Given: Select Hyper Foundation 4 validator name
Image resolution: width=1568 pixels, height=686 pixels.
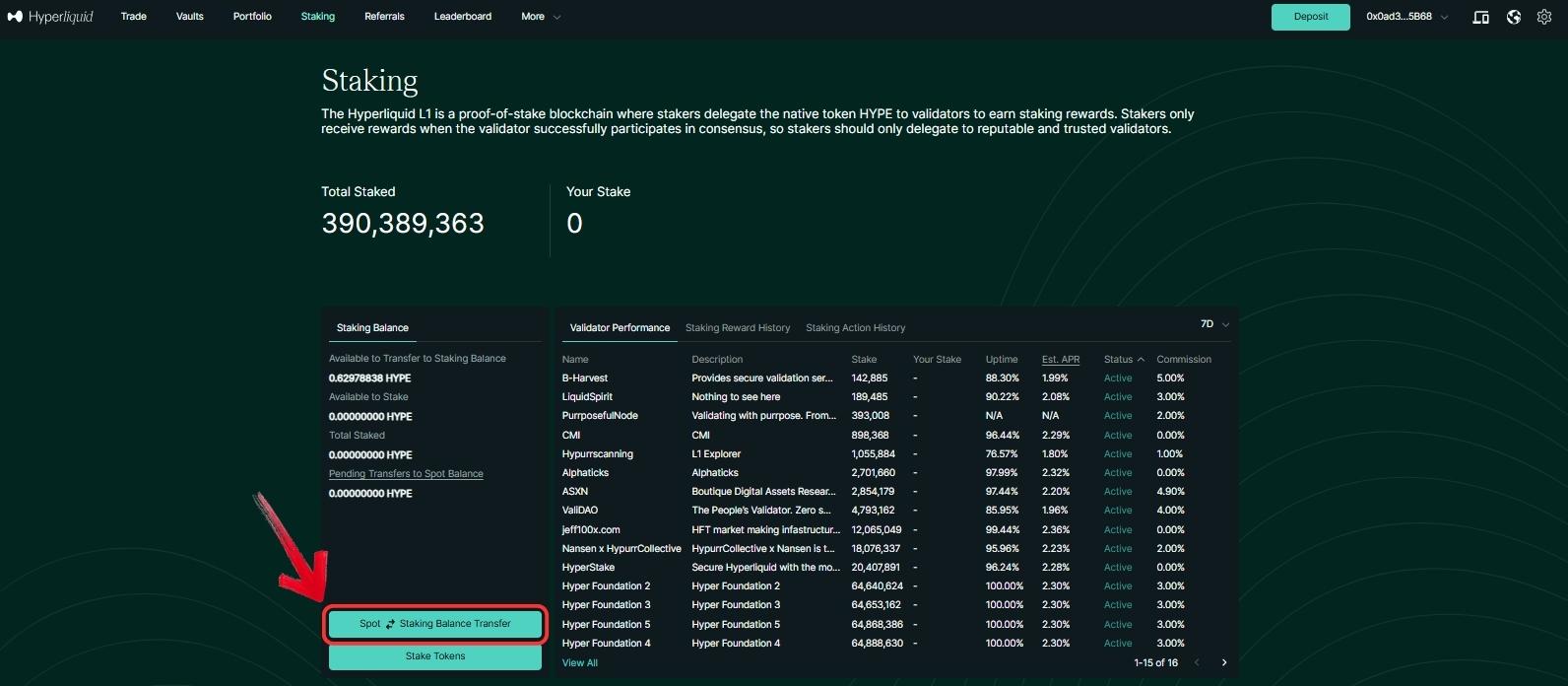Looking at the screenshot, I should [606, 644].
